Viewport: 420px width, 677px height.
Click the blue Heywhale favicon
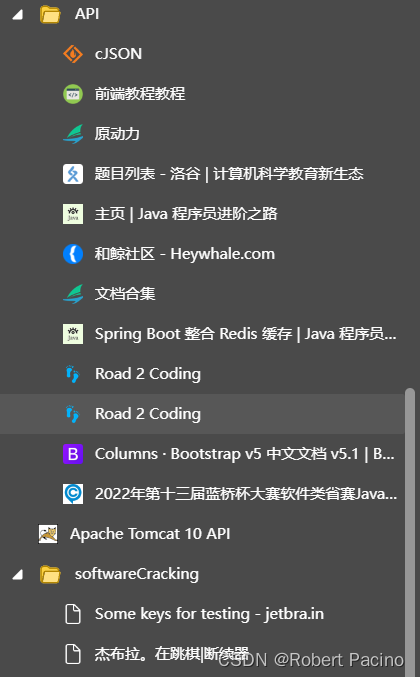click(x=73, y=254)
